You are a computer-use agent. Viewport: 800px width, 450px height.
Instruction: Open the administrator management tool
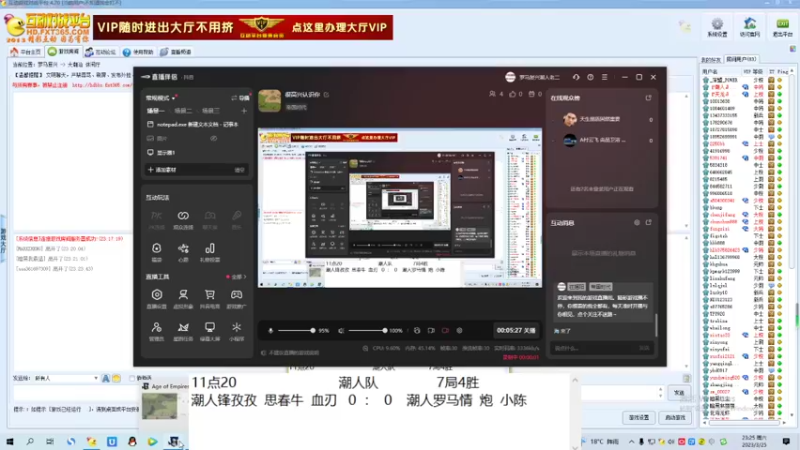click(x=157, y=331)
